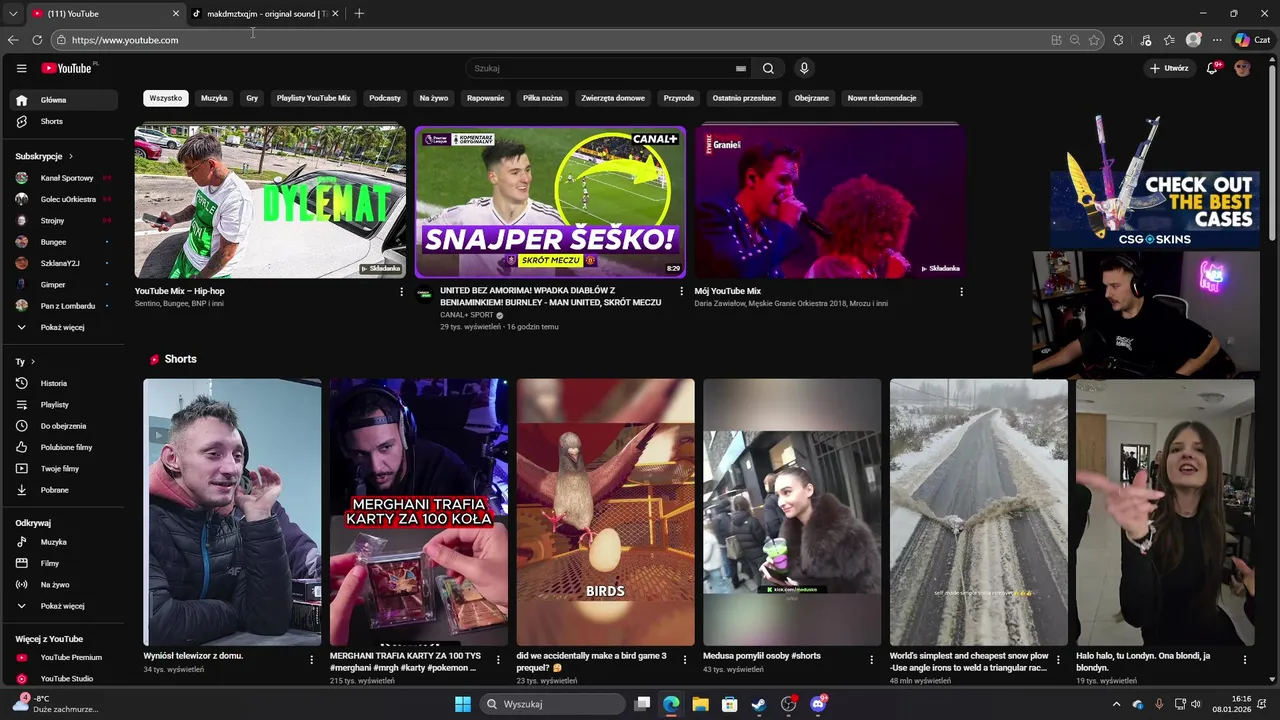Screen dimensions: 1280x720
Task: Open Filmy under Odkrywaj
Action: coord(64,563)
